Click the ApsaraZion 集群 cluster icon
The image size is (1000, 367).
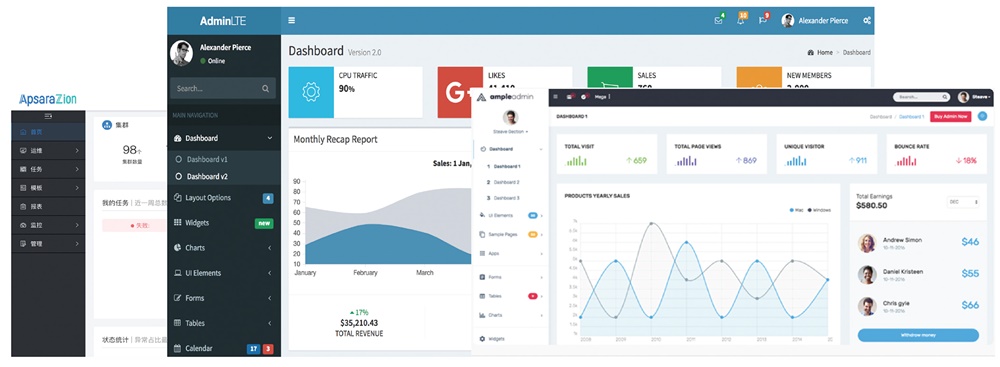point(107,124)
